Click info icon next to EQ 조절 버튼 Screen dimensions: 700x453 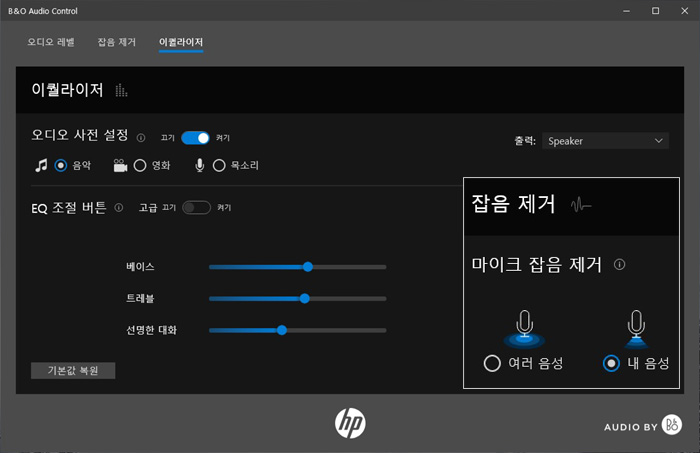118,208
